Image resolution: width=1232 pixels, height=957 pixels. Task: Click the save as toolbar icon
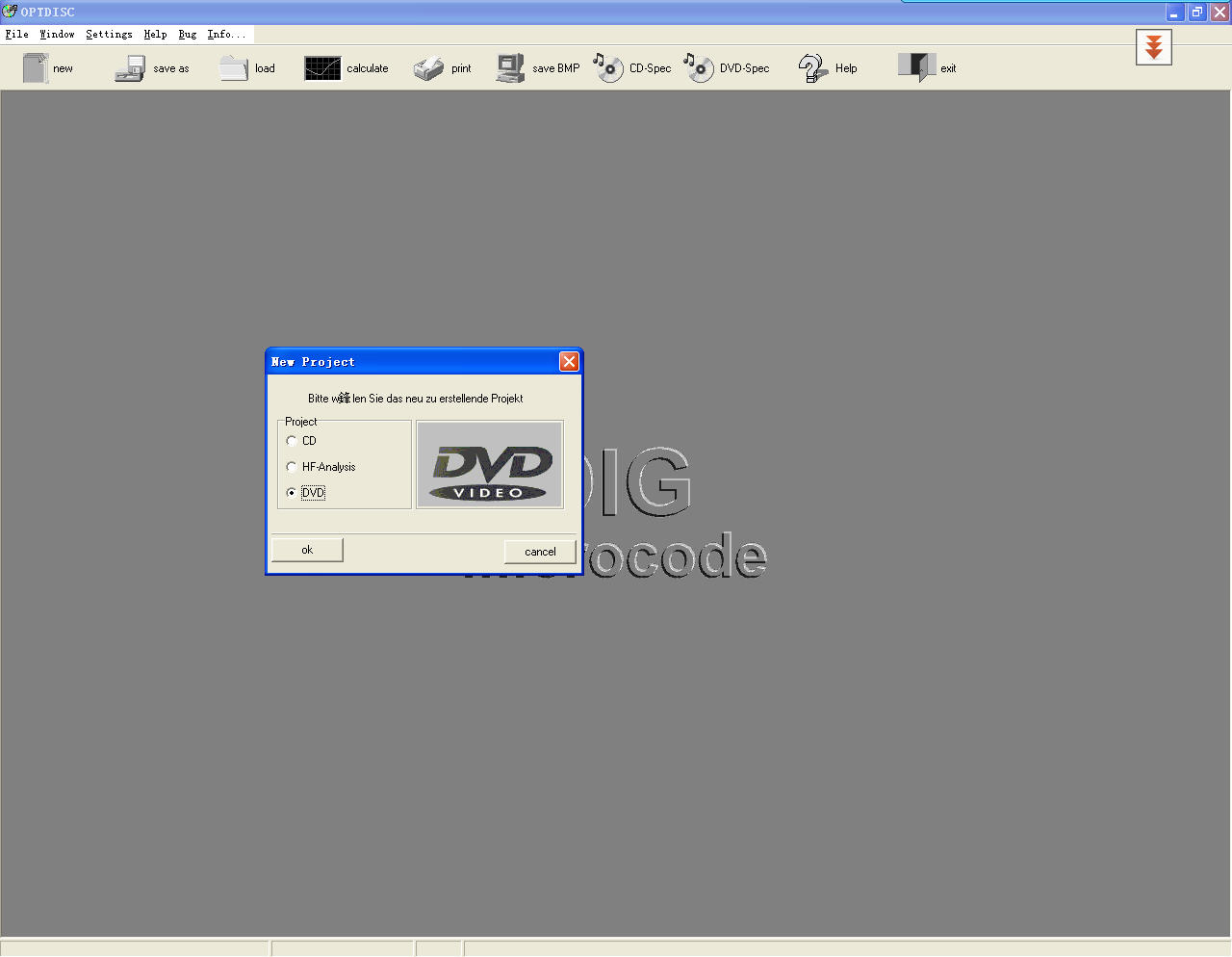129,68
